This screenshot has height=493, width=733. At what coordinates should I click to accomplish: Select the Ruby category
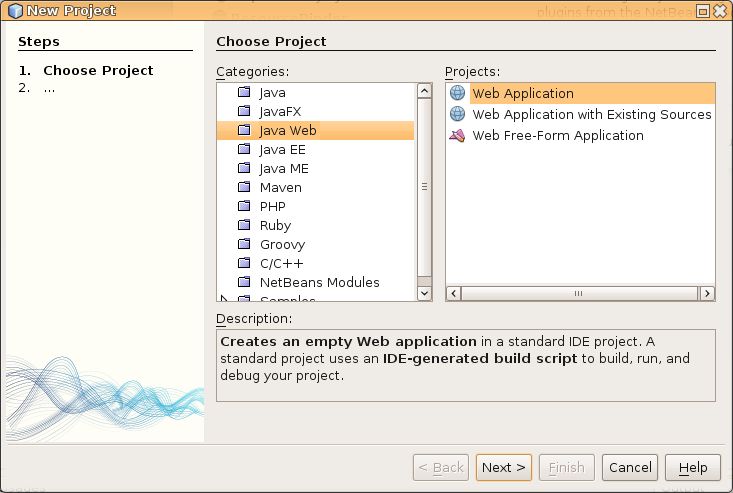275,225
